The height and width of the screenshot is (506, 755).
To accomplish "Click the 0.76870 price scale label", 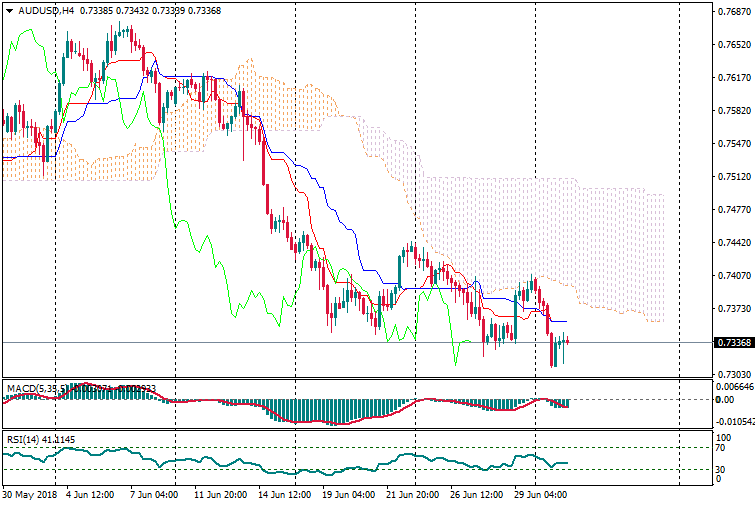I will pos(733,12).
